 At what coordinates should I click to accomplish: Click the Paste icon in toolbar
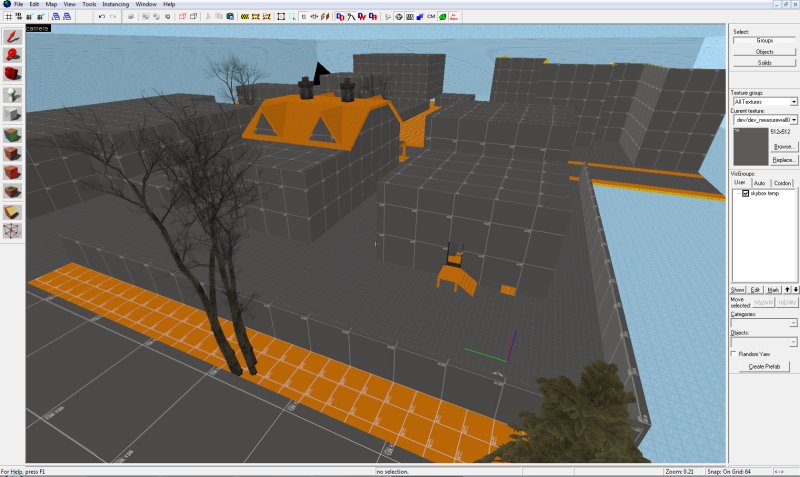click(x=230, y=16)
